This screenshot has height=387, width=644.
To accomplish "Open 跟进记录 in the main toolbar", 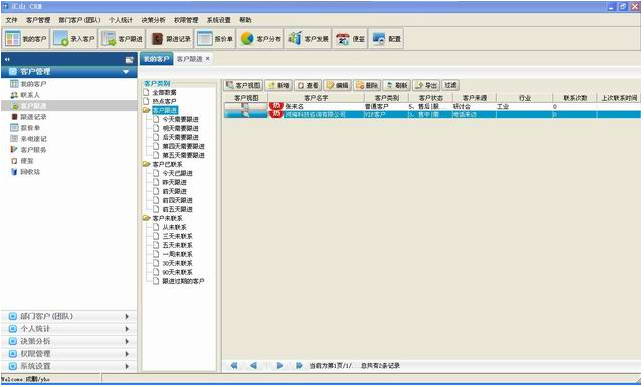I will coord(170,39).
